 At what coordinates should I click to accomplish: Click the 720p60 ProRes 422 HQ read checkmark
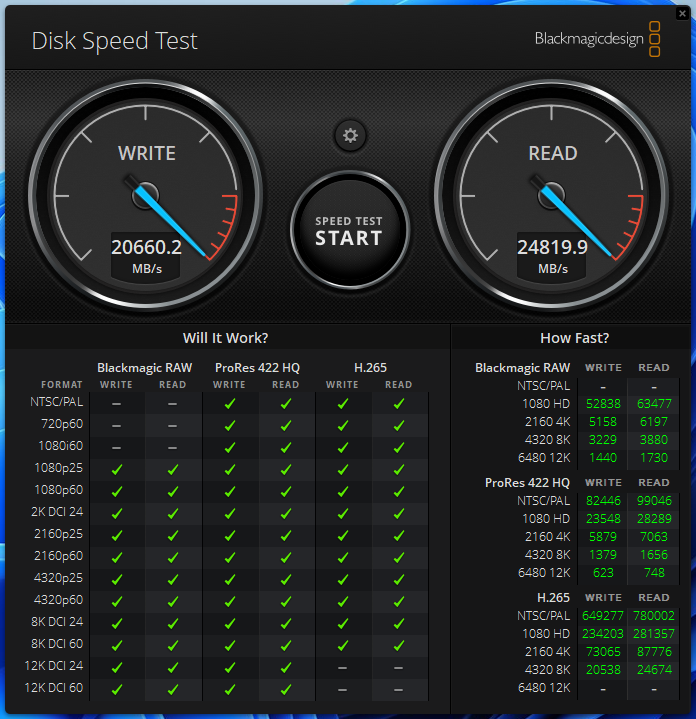286,426
